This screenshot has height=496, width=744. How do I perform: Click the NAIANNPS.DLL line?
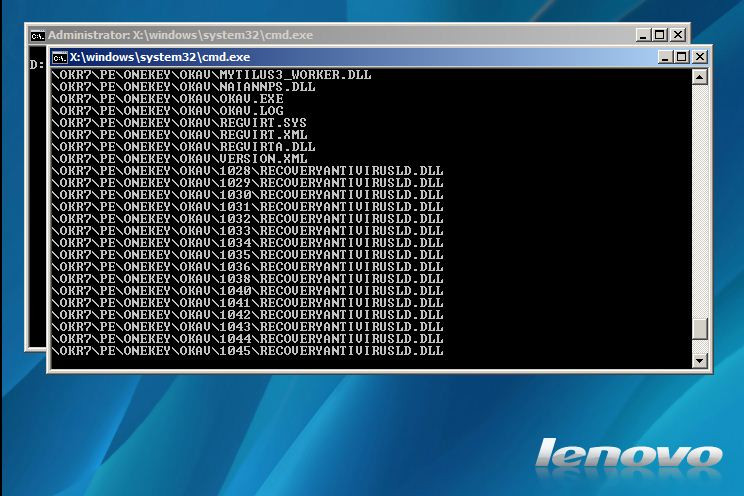point(184,87)
